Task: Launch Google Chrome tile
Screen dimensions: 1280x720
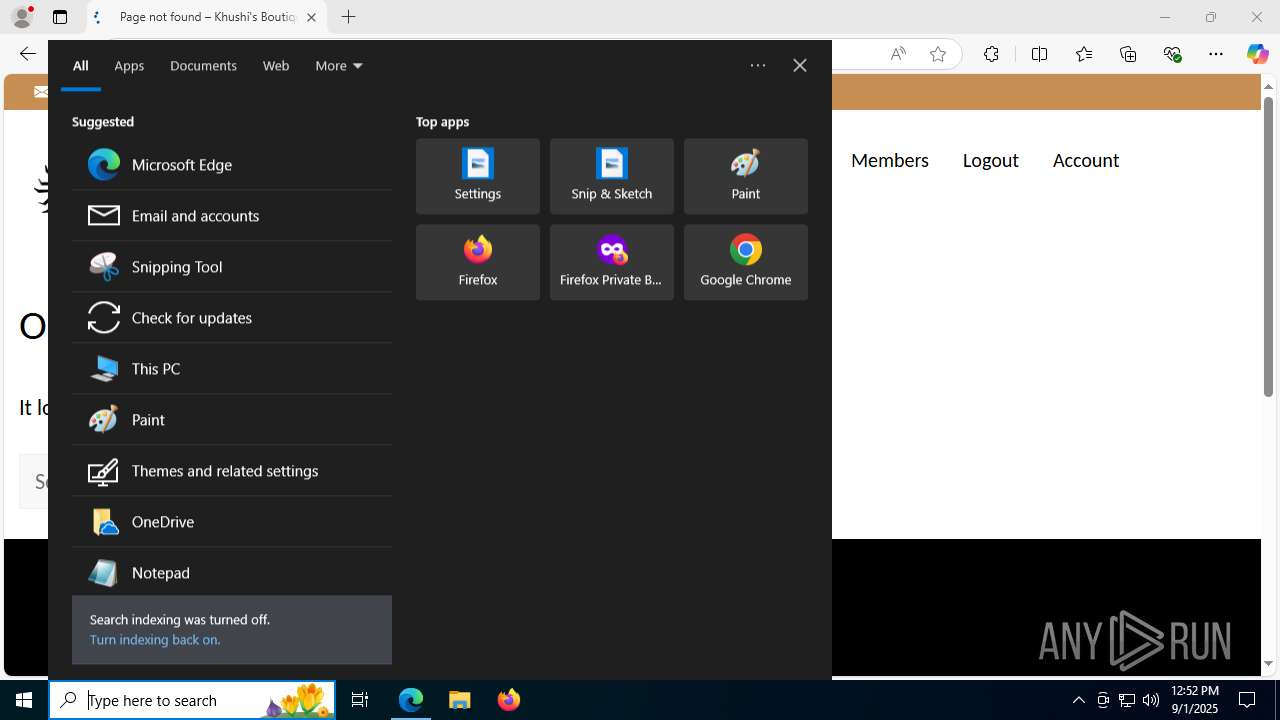Action: click(746, 262)
